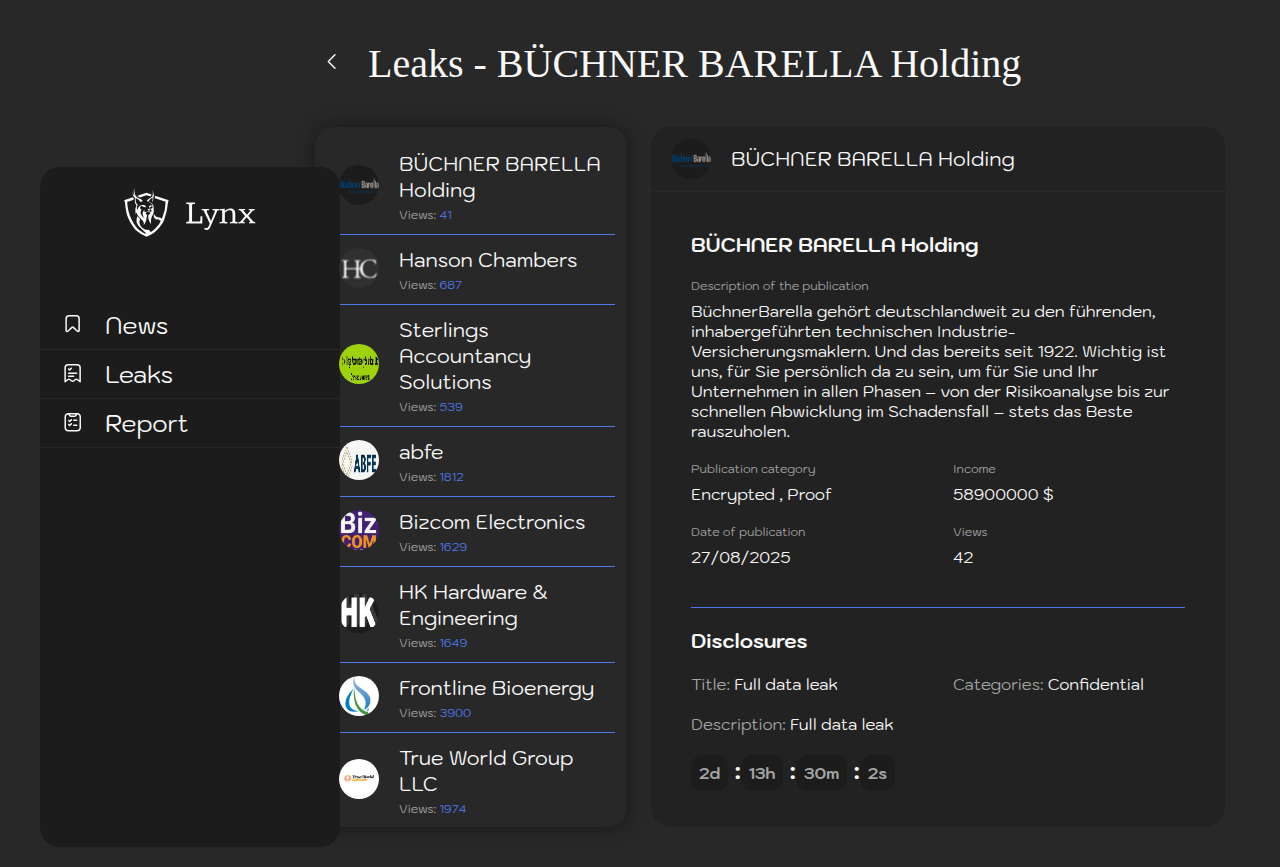Select the Bizcom Electronics leak entry
This screenshot has width=1280, height=867.
[477, 532]
